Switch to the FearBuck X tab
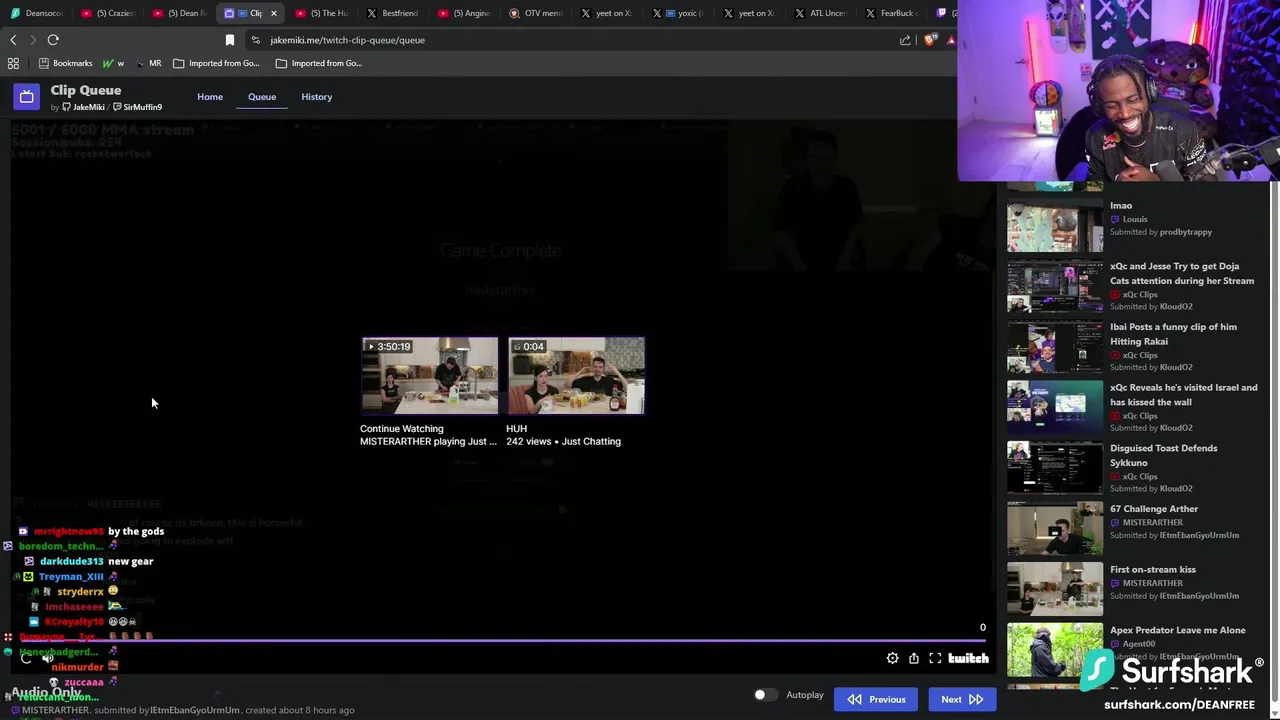This screenshot has height=720, width=1280. (892, 13)
